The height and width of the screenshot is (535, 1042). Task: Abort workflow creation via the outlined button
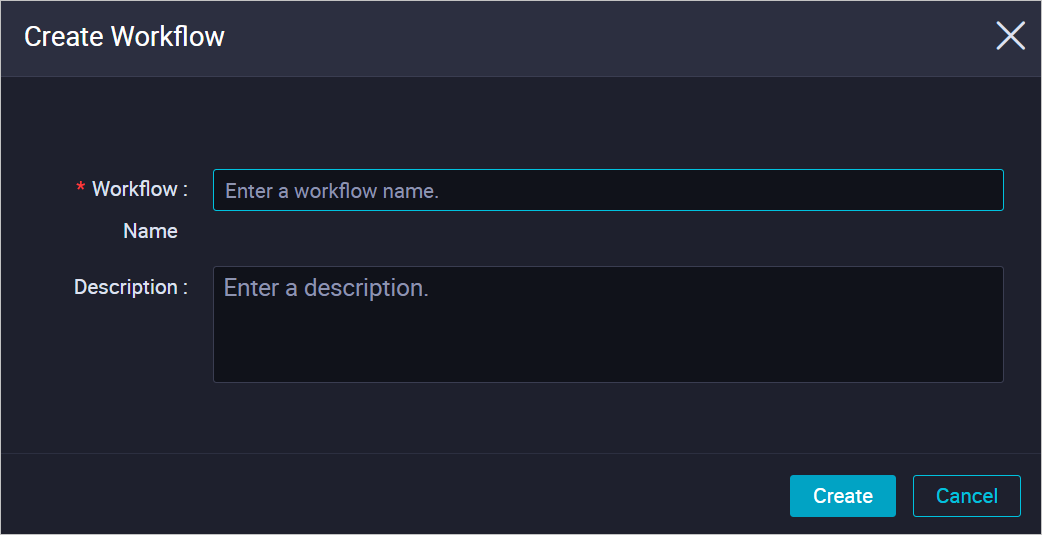966,496
